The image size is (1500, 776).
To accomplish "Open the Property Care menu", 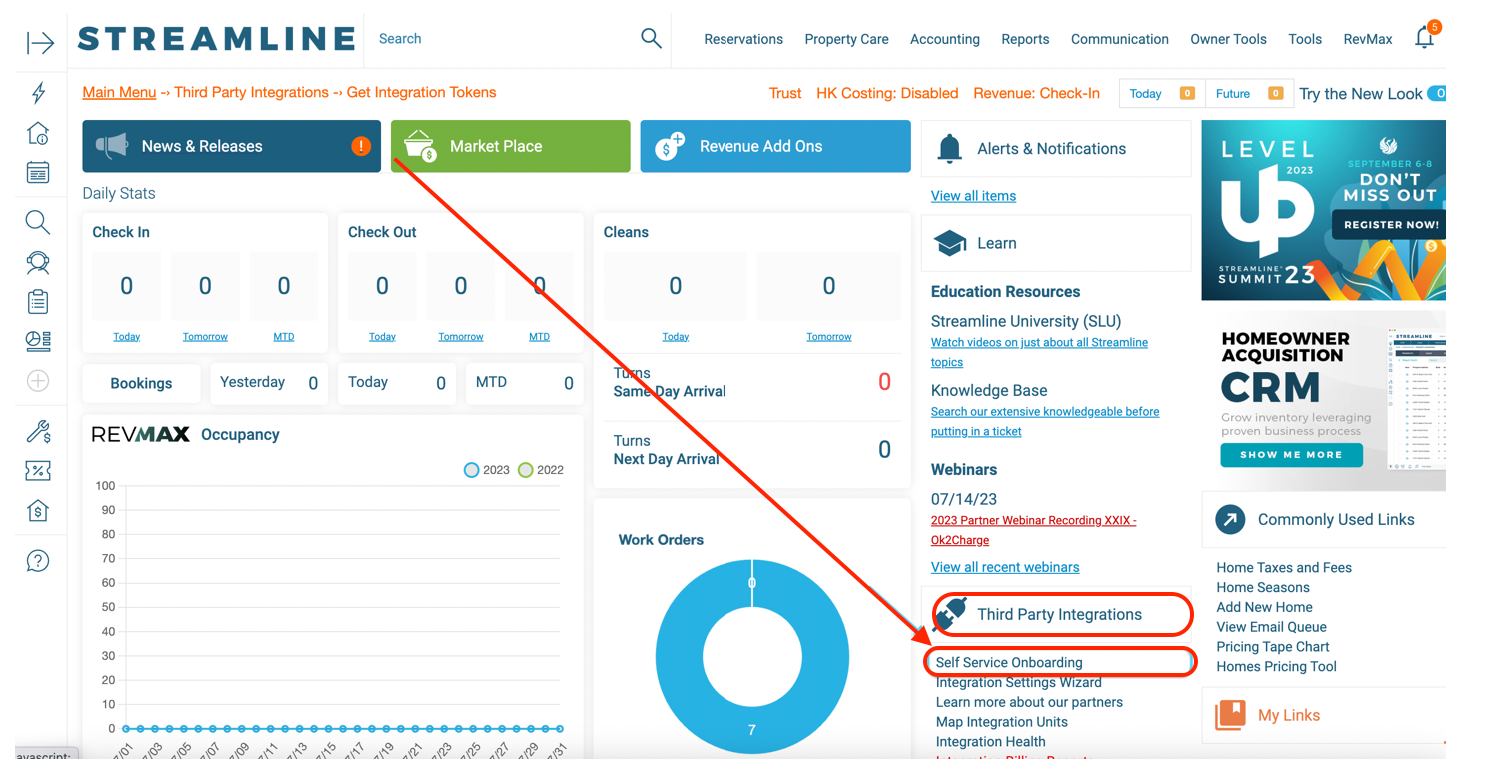I will pyautogui.click(x=846, y=39).
